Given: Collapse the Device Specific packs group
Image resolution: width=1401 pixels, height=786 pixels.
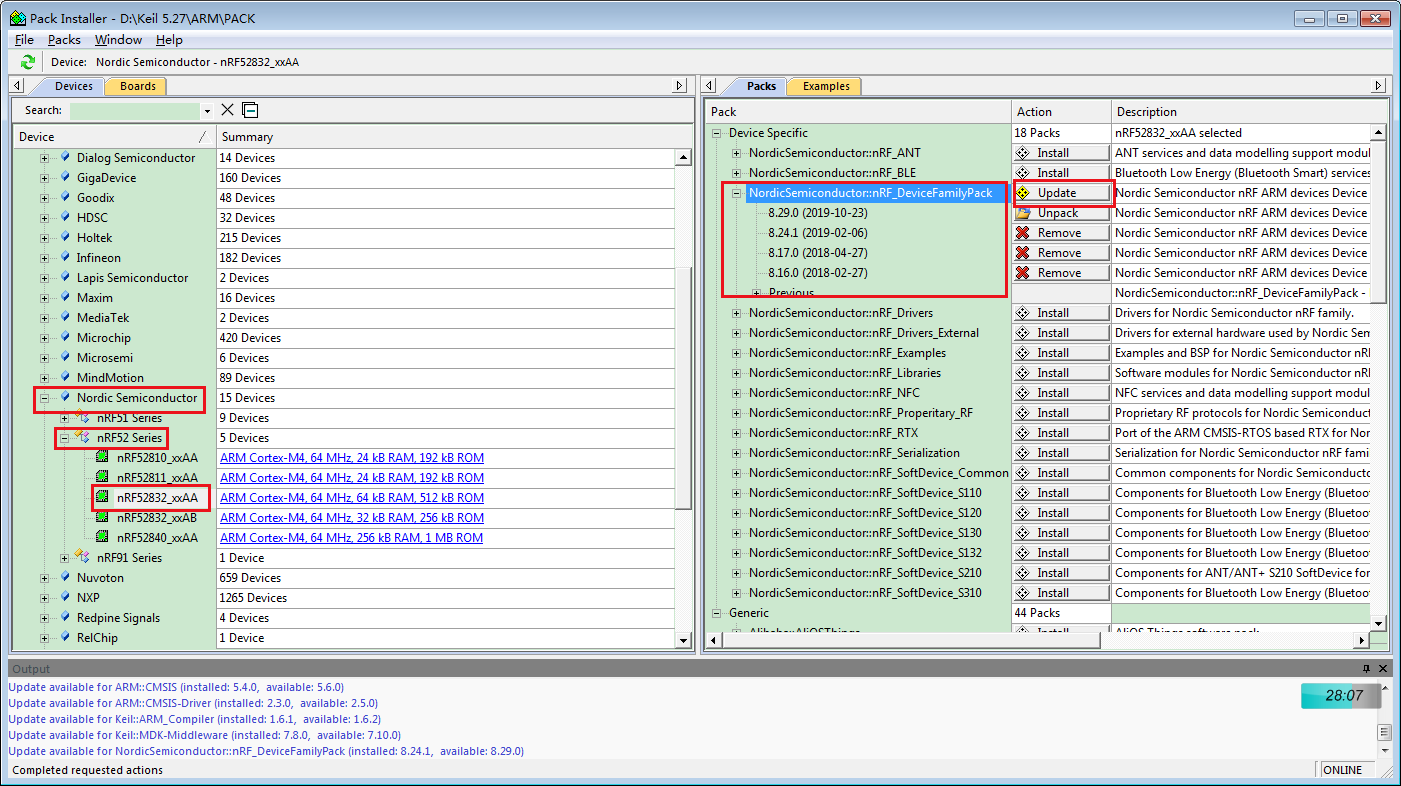Looking at the screenshot, I should click(716, 133).
